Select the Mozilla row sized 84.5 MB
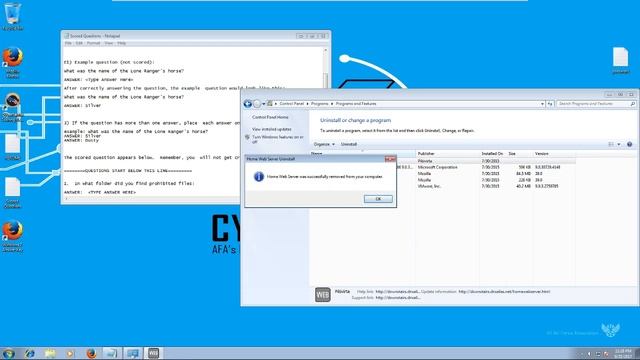The width and height of the screenshot is (640, 360). (x=486, y=173)
